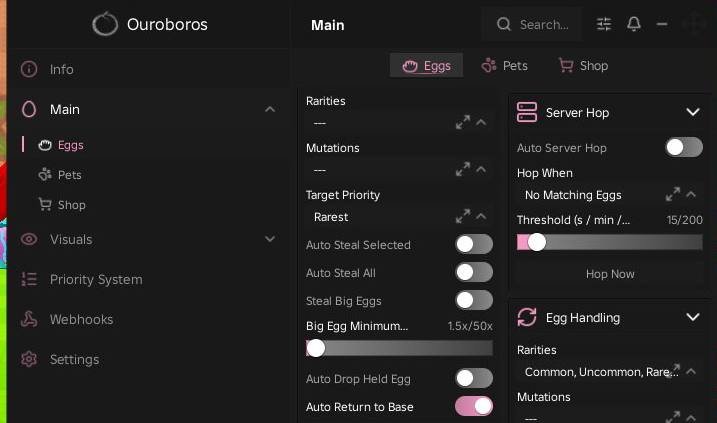Expand the top Mutations dropdown with arrows icon
Viewport: 717px width, 423px height.
(463, 169)
